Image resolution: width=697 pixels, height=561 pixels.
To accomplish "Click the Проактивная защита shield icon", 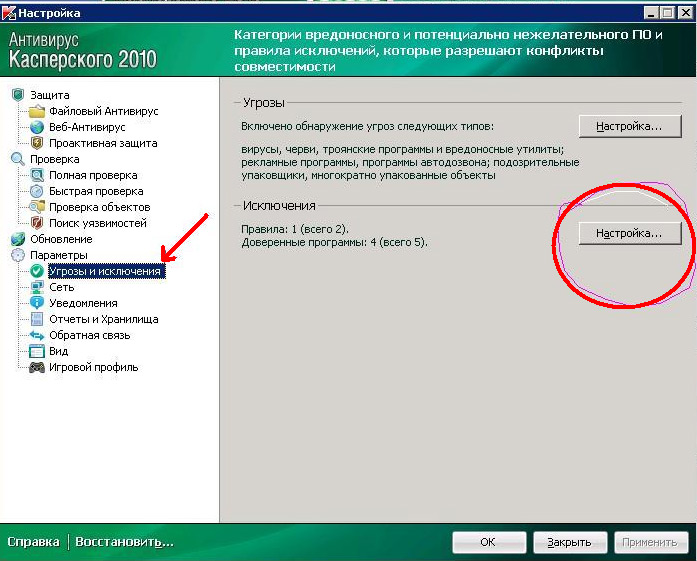I will [37, 143].
